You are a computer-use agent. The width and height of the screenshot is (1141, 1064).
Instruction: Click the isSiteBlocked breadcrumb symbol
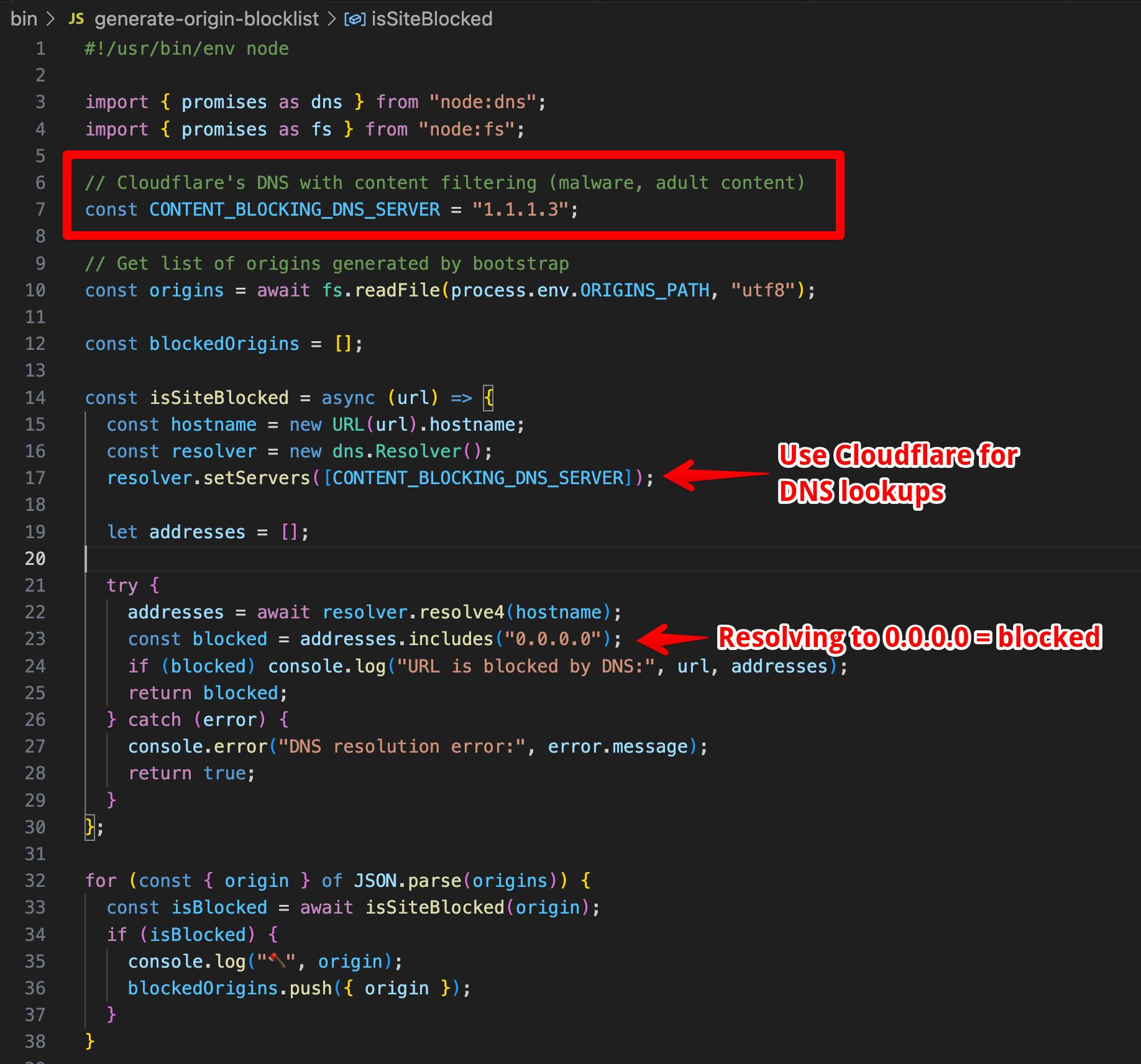pyautogui.click(x=432, y=19)
